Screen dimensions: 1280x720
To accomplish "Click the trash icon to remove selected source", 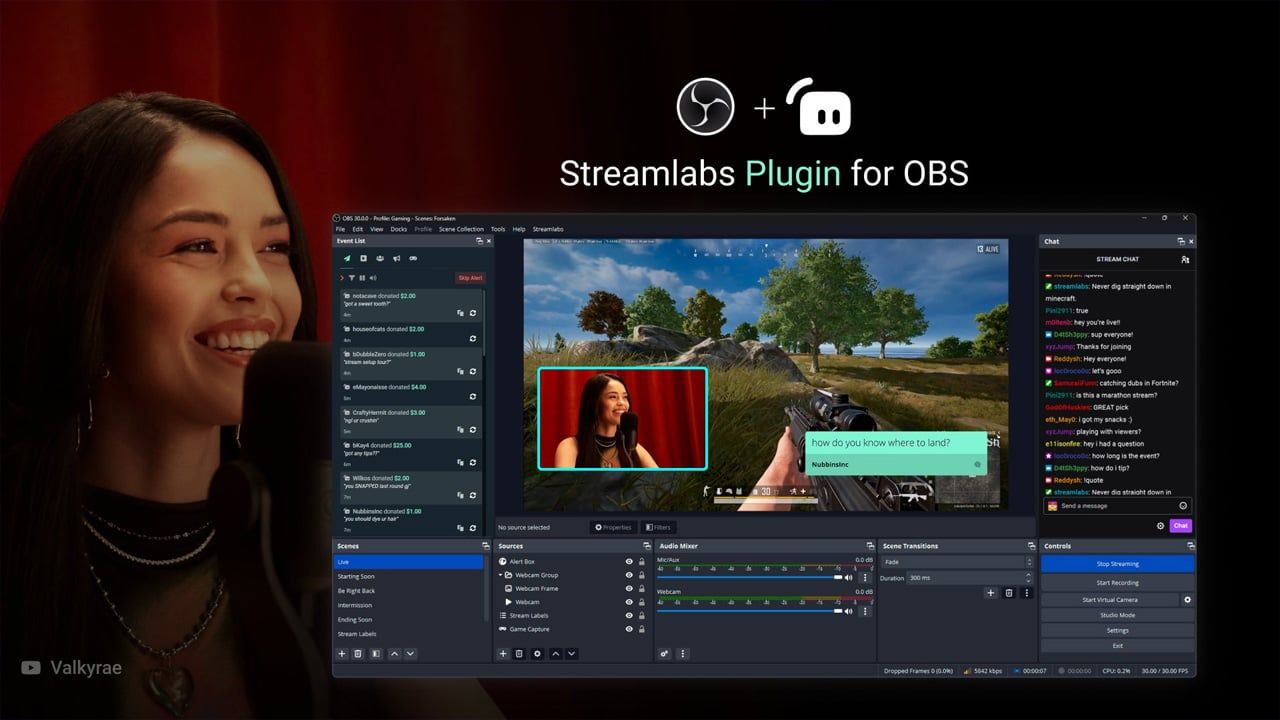I will [x=518, y=653].
